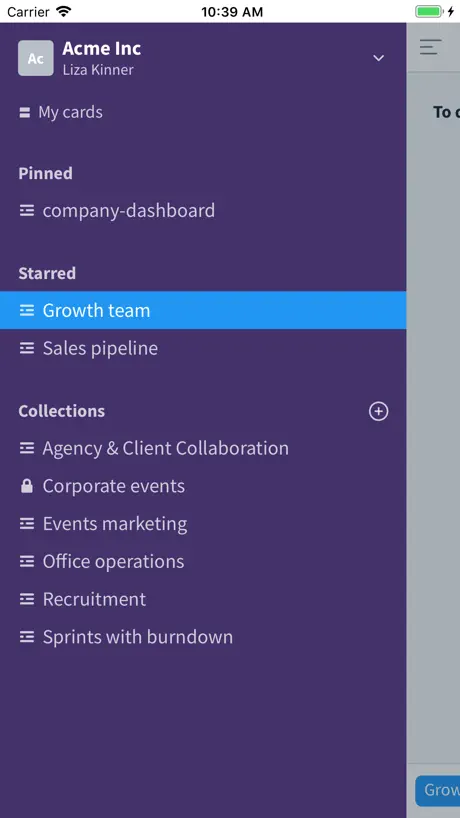This screenshot has height=818, width=460.
Task: Click the lock icon beside Corporate events
Action: [27, 486]
